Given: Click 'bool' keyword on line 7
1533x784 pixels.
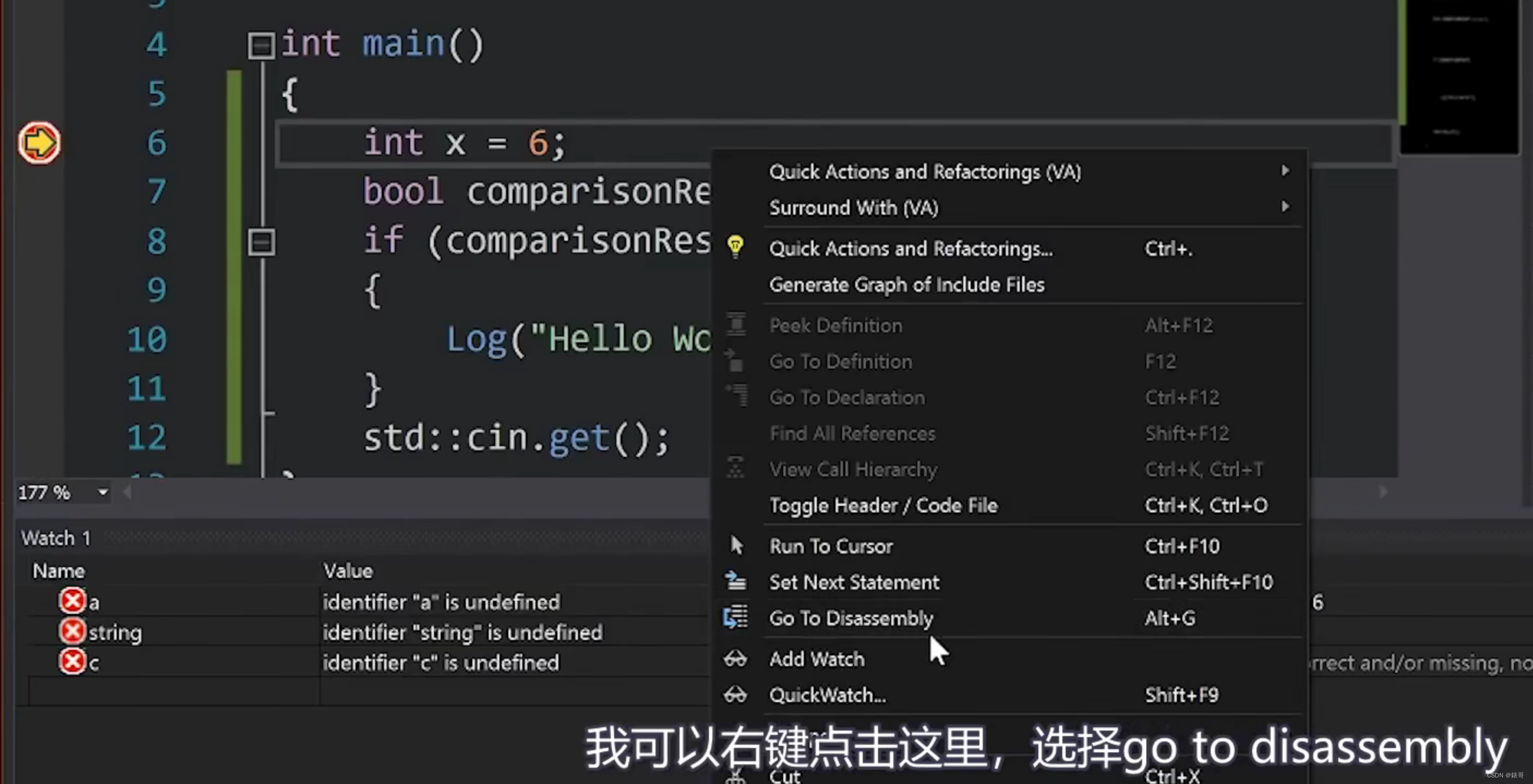Looking at the screenshot, I should tap(403, 191).
